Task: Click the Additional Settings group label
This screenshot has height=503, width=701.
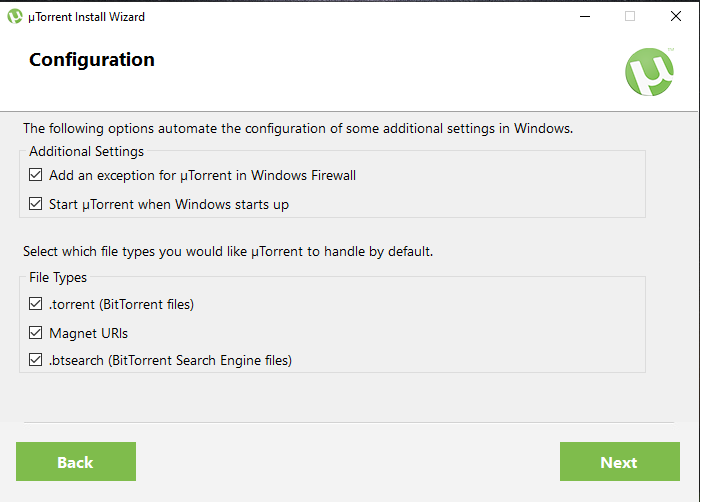Action: pyautogui.click(x=87, y=151)
